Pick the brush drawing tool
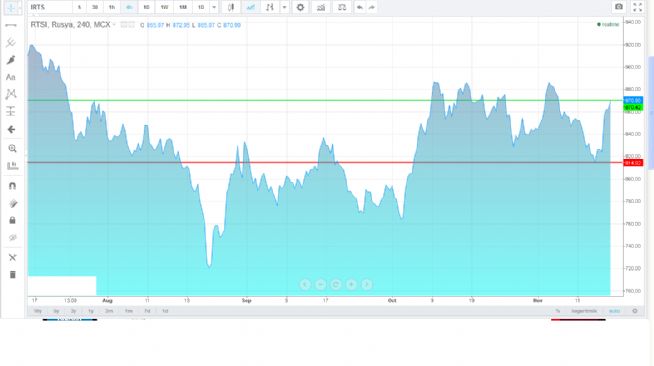The height and width of the screenshot is (366, 654). point(11,60)
